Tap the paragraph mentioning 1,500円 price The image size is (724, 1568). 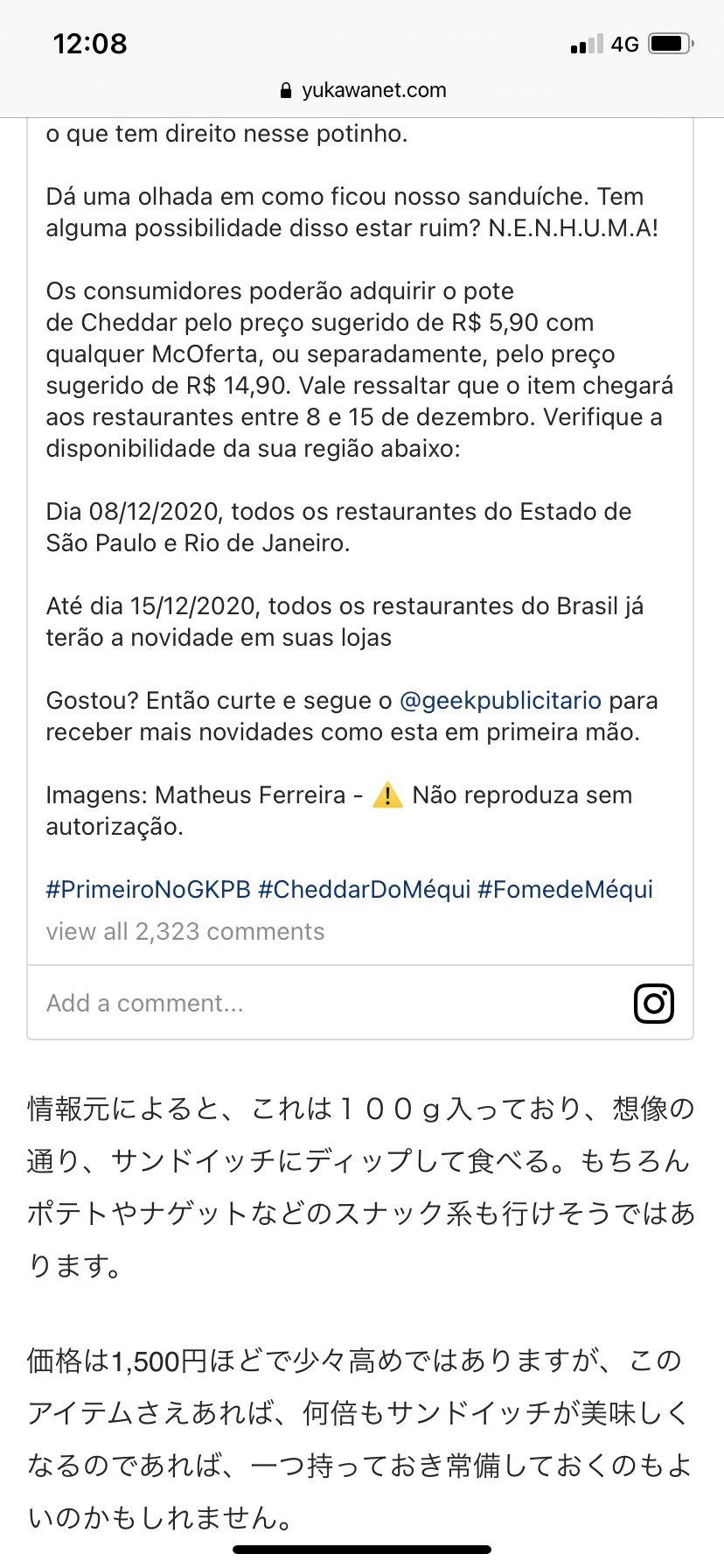pos(360,1438)
